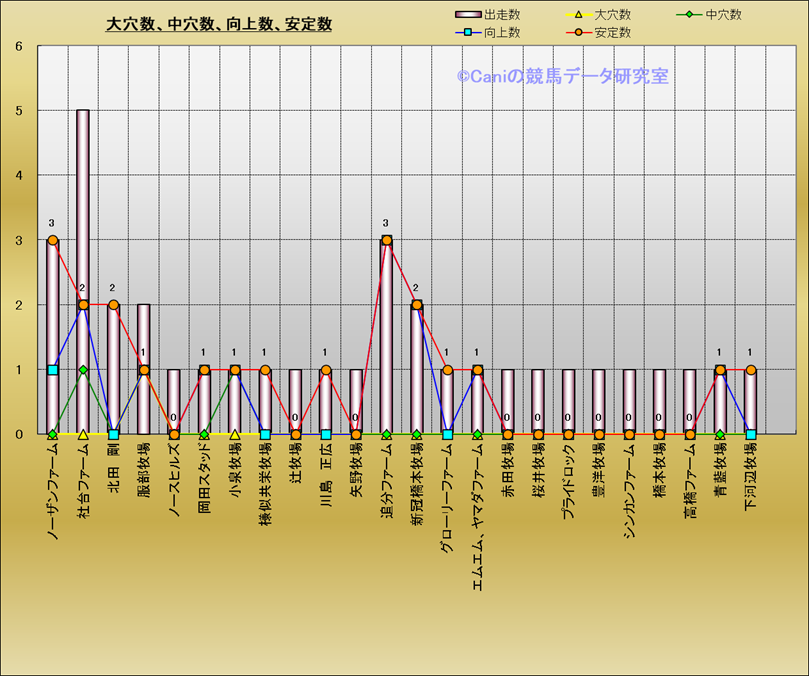Image resolution: width=809 pixels, height=676 pixels.
Task: Select the green diamond marker above 社台ファーム
Action: click(83, 370)
